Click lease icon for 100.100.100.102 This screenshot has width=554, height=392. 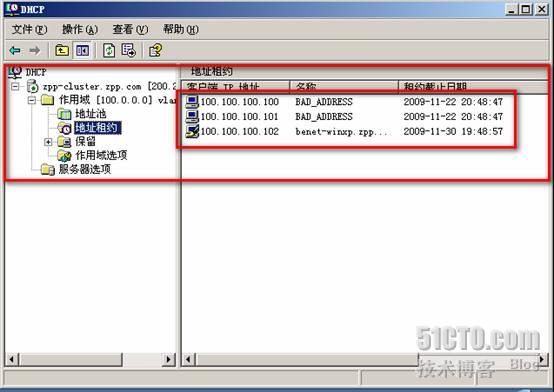(x=192, y=131)
